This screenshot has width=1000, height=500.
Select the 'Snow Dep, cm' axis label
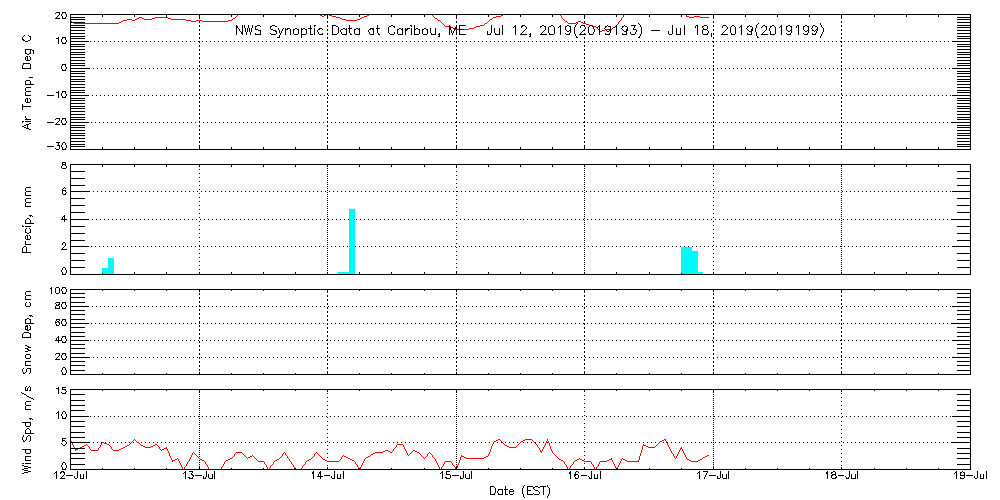pyautogui.click(x=28, y=331)
